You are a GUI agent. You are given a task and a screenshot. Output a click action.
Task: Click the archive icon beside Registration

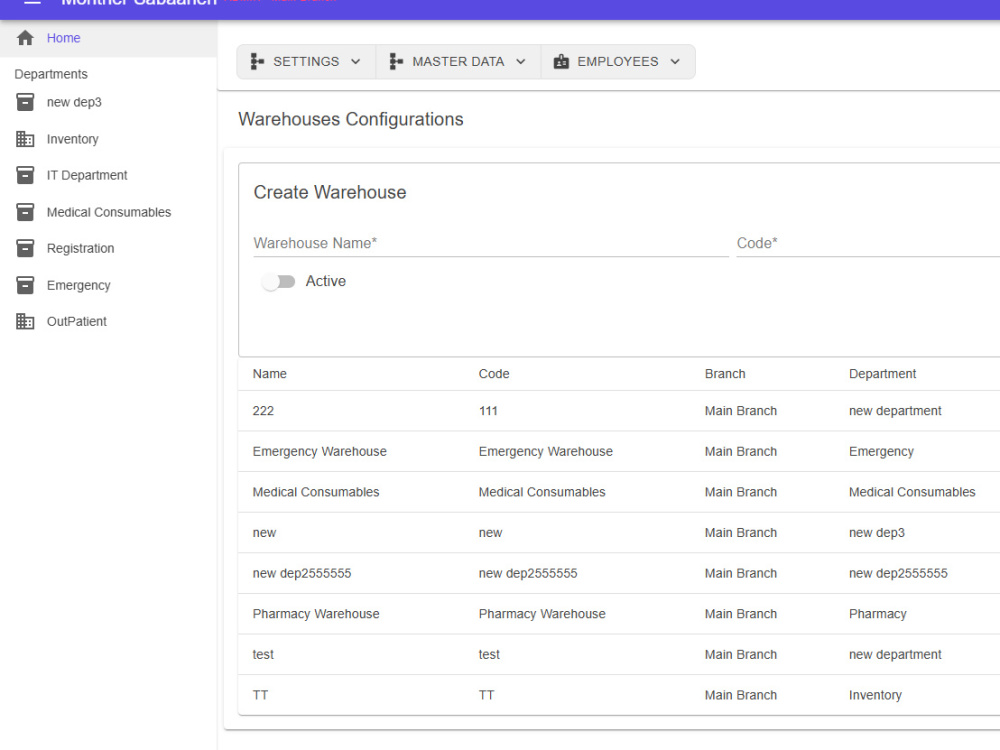click(x=25, y=248)
